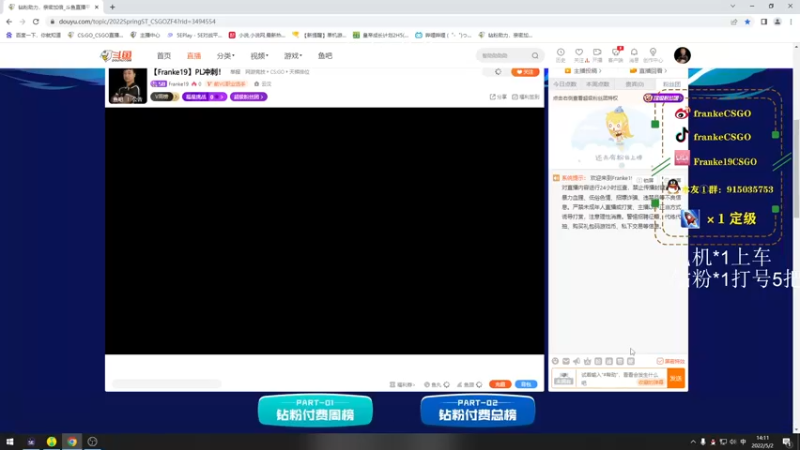Click the site search input field

[x=504, y=55]
